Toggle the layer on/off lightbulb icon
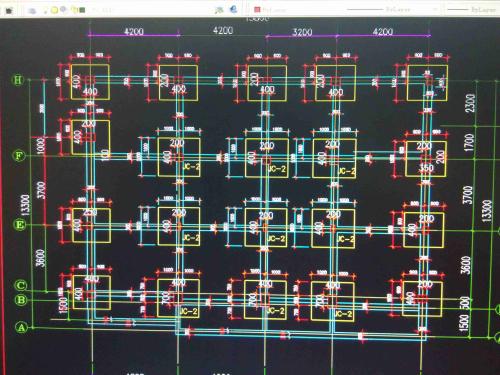 point(46,10)
